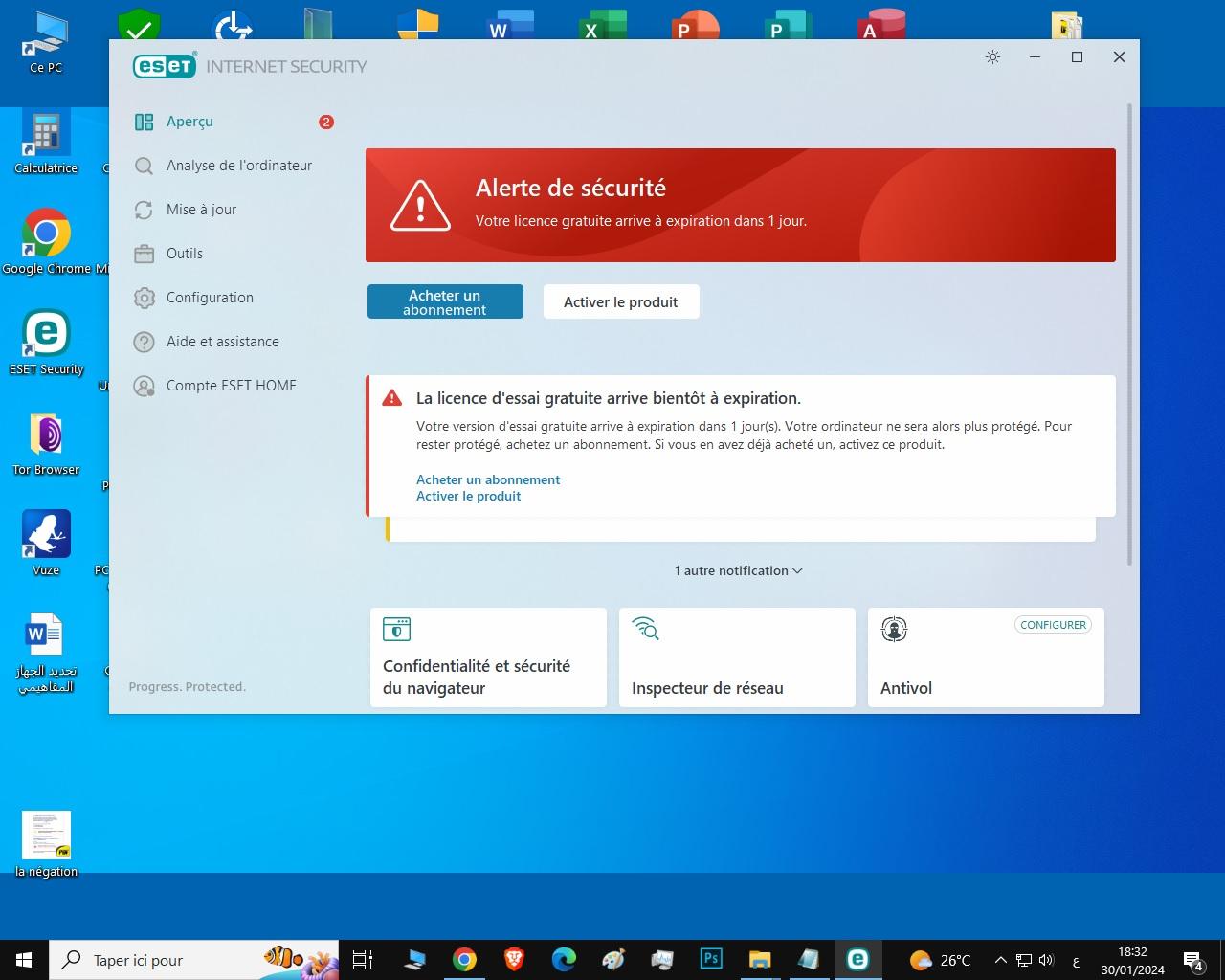1225x980 pixels.
Task: Open the Arabic-named Word document on desktop
Action: (46, 654)
